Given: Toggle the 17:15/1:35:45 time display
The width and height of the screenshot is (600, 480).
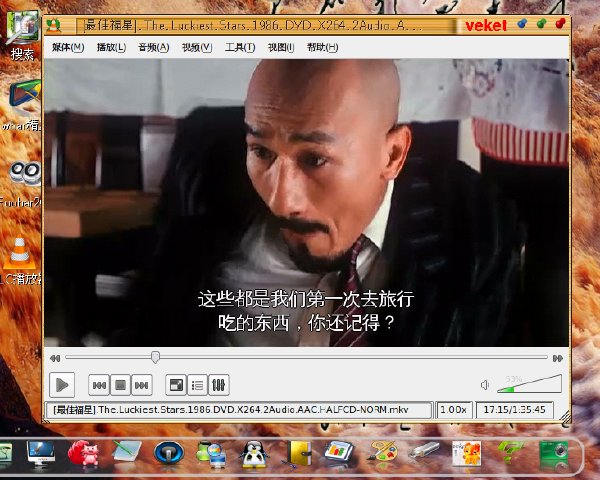Looking at the screenshot, I should pyautogui.click(x=514, y=410).
